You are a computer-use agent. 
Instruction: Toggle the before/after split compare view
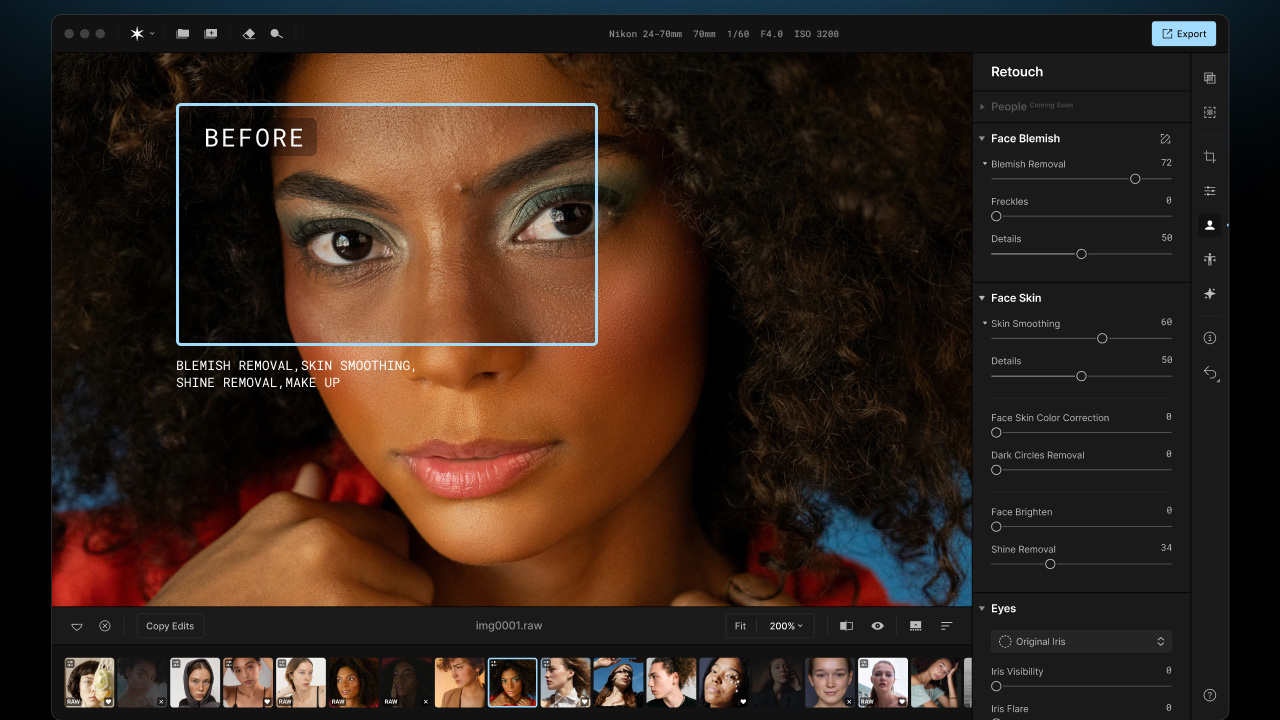coord(846,626)
